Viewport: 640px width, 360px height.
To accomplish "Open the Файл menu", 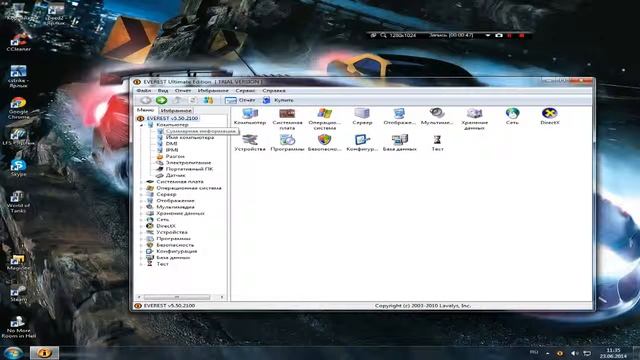I will click(x=144, y=91).
